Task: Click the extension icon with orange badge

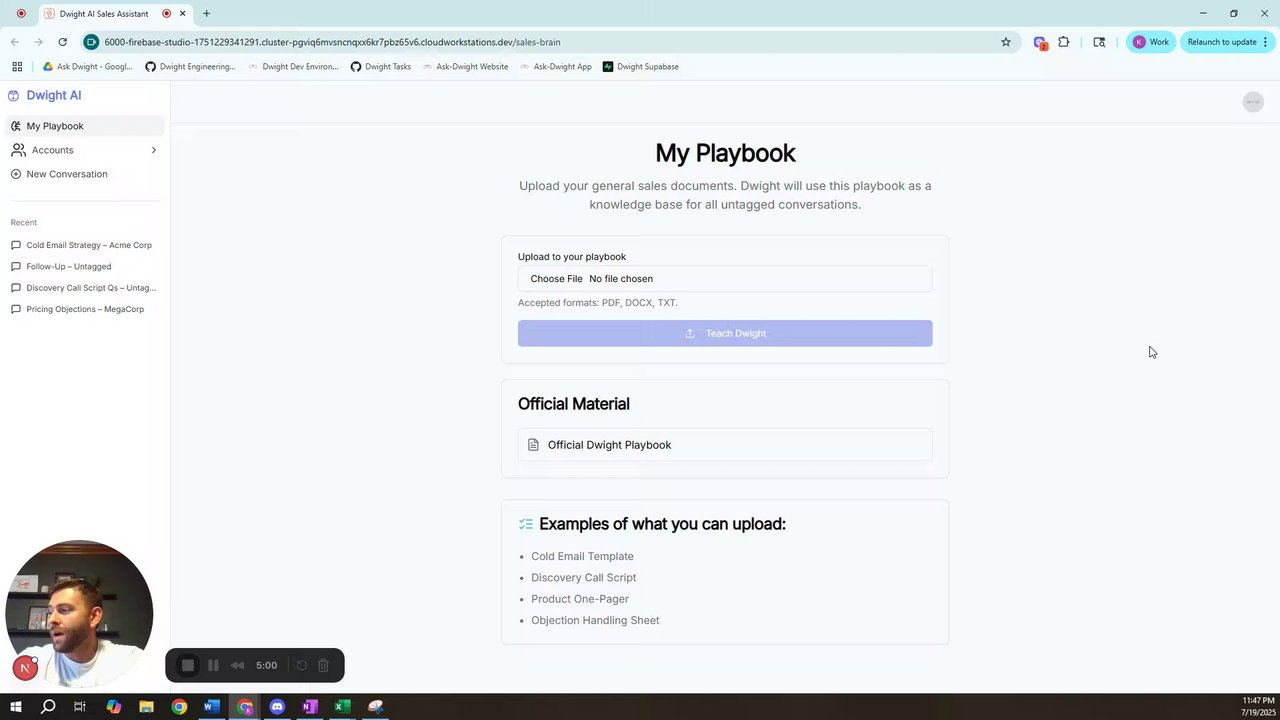Action: tap(1040, 43)
